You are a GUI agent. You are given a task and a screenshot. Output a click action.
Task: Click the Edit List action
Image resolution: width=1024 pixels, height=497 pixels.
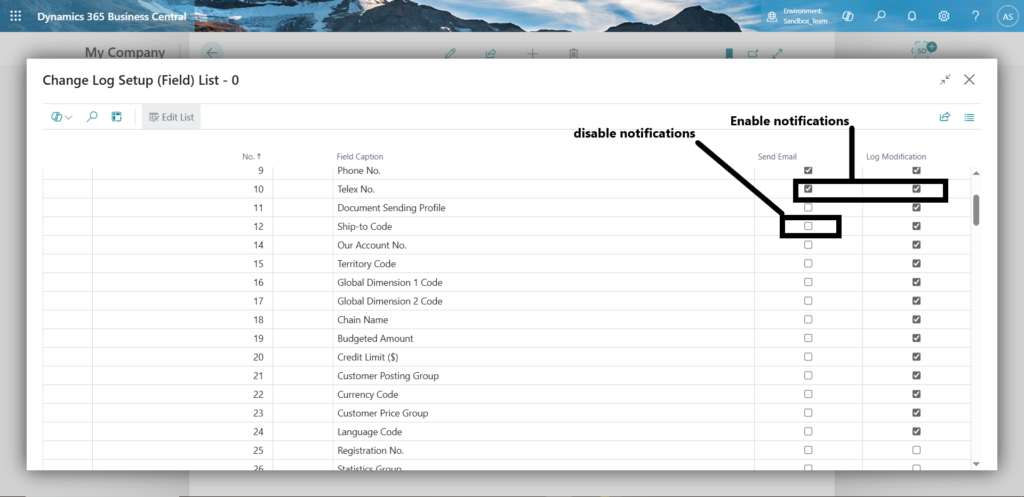[171, 117]
